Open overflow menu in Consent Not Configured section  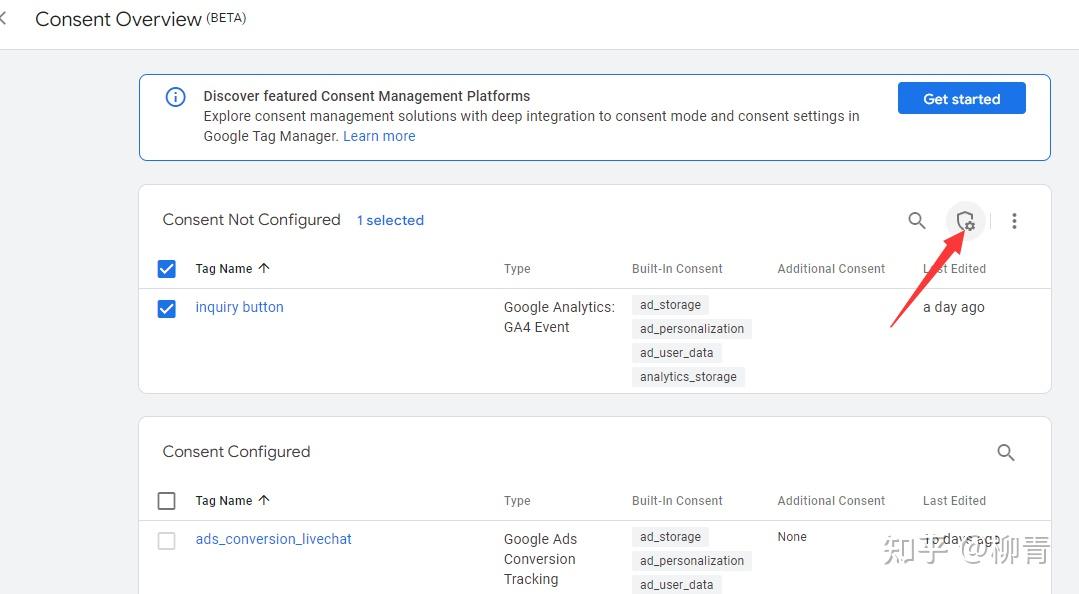(1014, 221)
